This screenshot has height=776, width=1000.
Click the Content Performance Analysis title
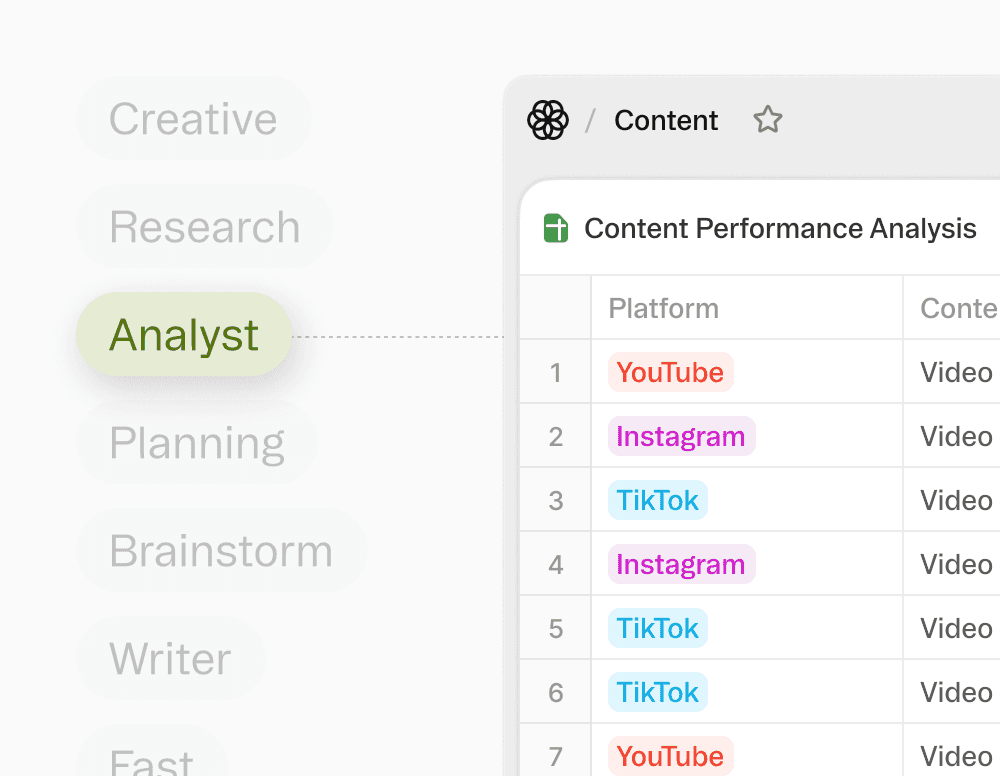(780, 229)
